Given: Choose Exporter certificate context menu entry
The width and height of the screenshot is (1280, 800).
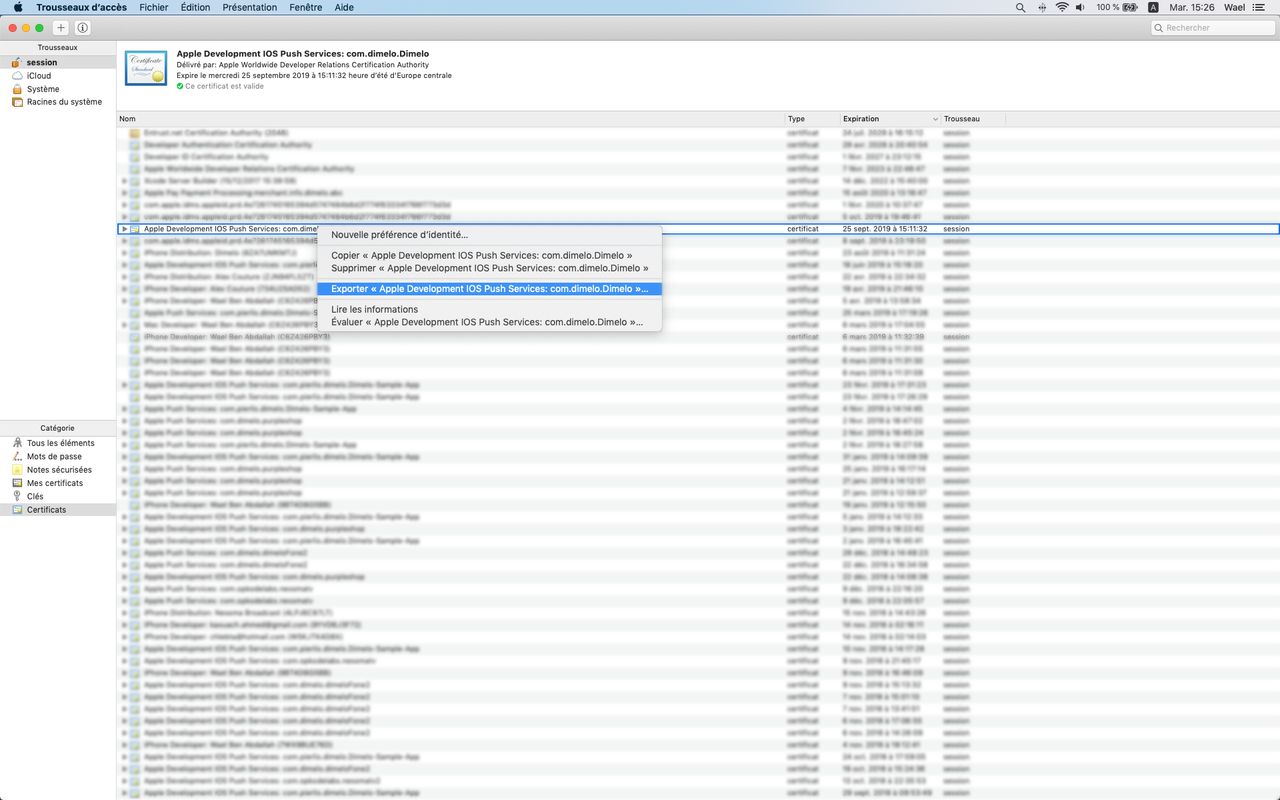Looking at the screenshot, I should pyautogui.click(x=489, y=289).
